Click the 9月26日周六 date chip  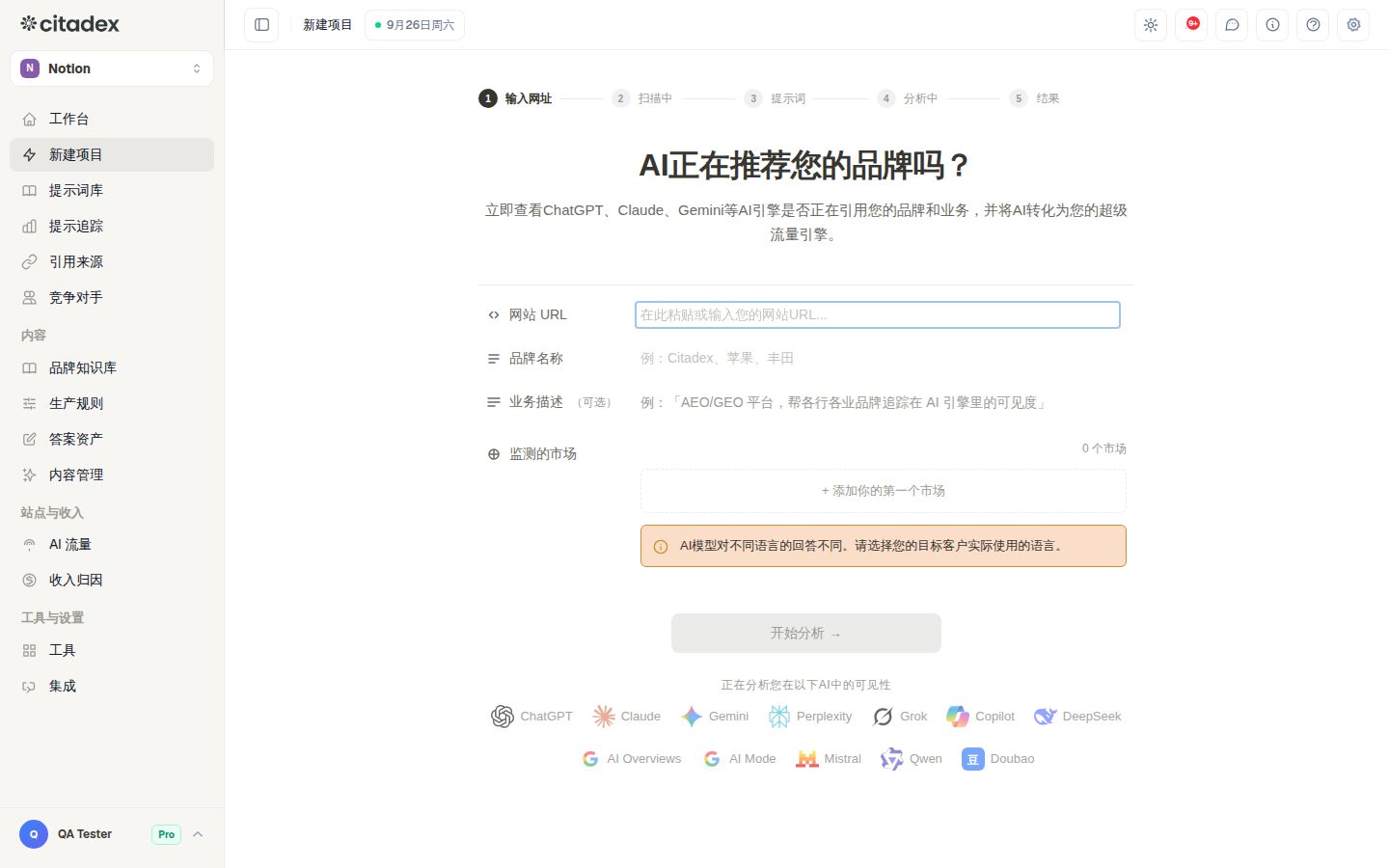pos(415,25)
